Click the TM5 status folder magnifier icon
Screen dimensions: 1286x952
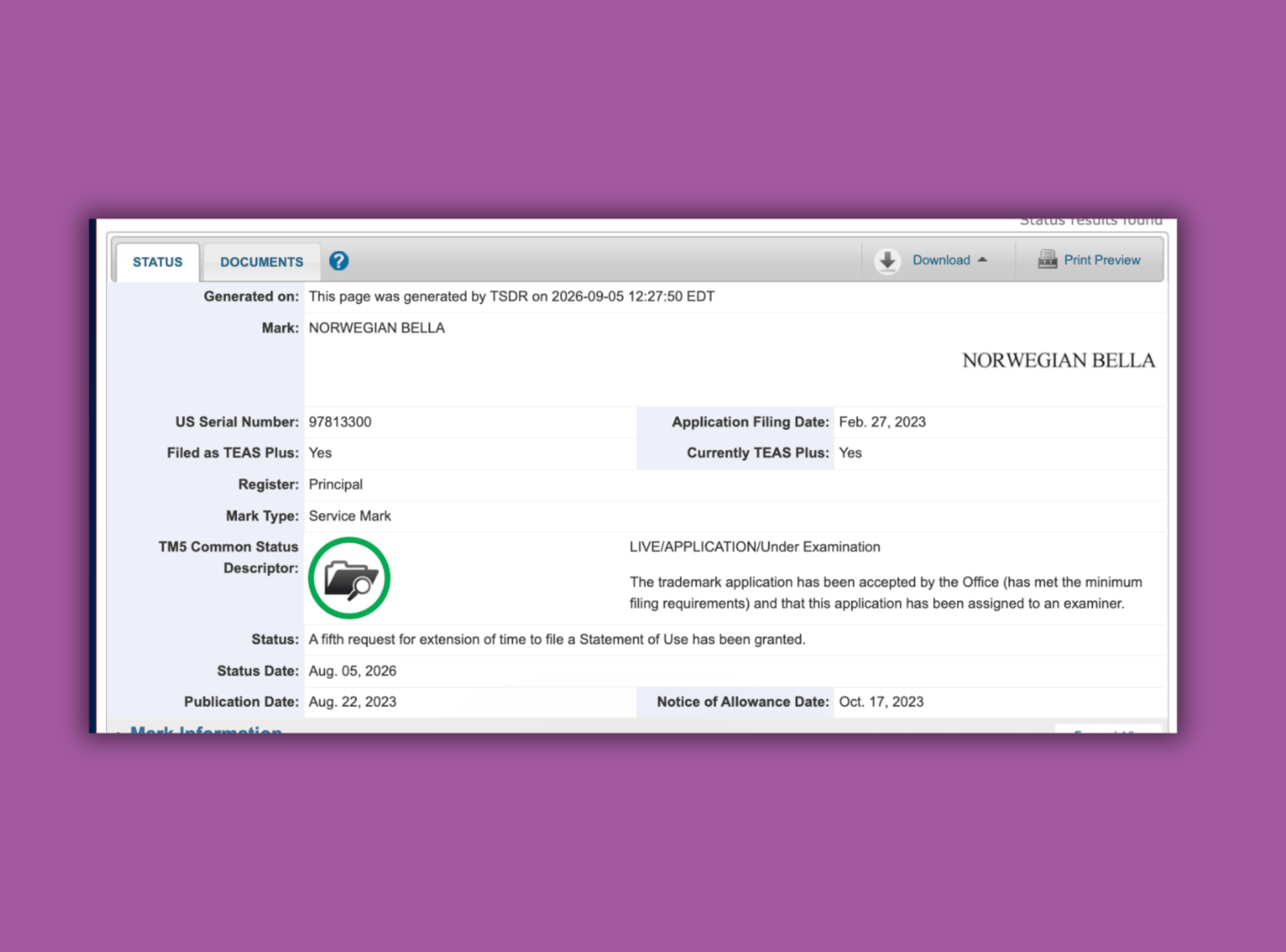click(349, 578)
